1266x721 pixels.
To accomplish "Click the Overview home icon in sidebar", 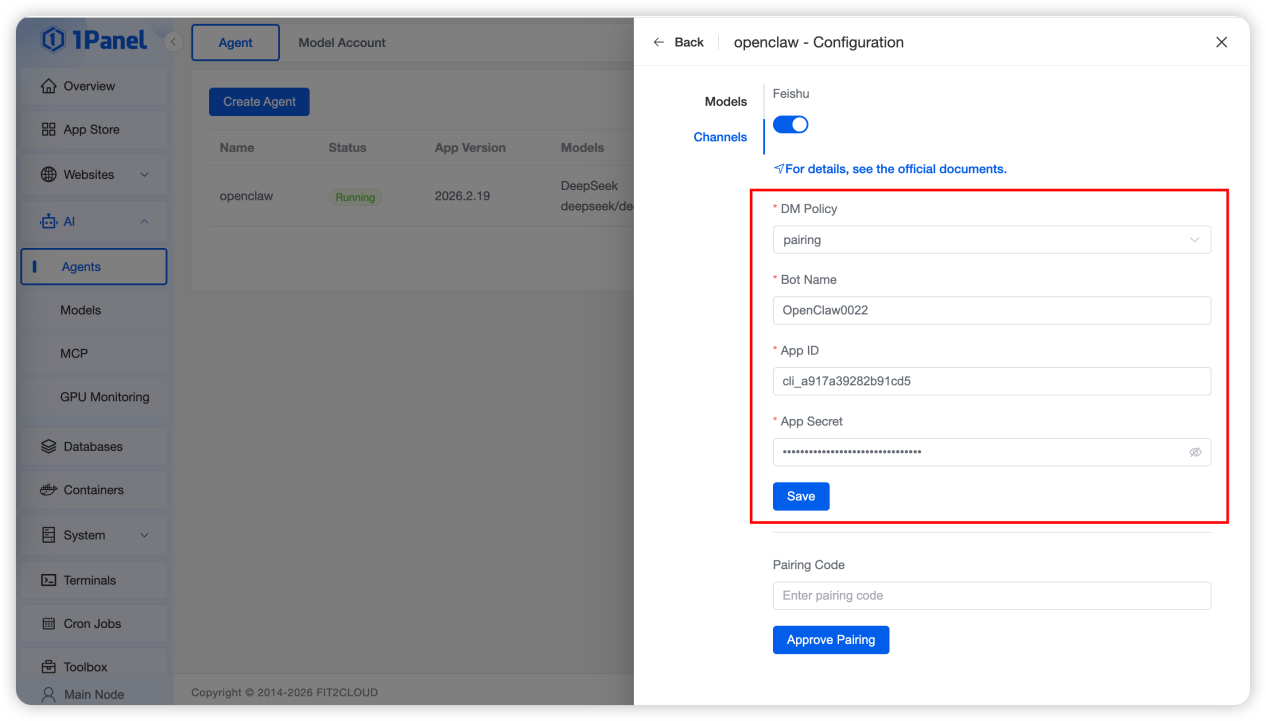I will [48, 86].
